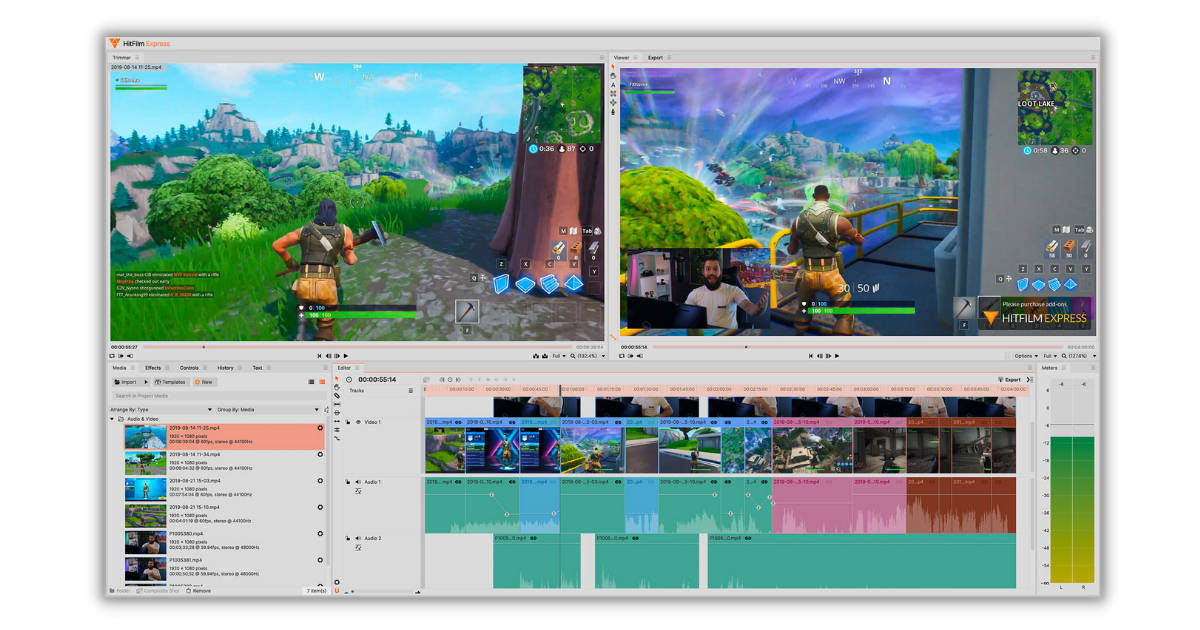Switch to the History tab
Image resolution: width=1200 pixels, height=630 pixels.
coord(224,368)
